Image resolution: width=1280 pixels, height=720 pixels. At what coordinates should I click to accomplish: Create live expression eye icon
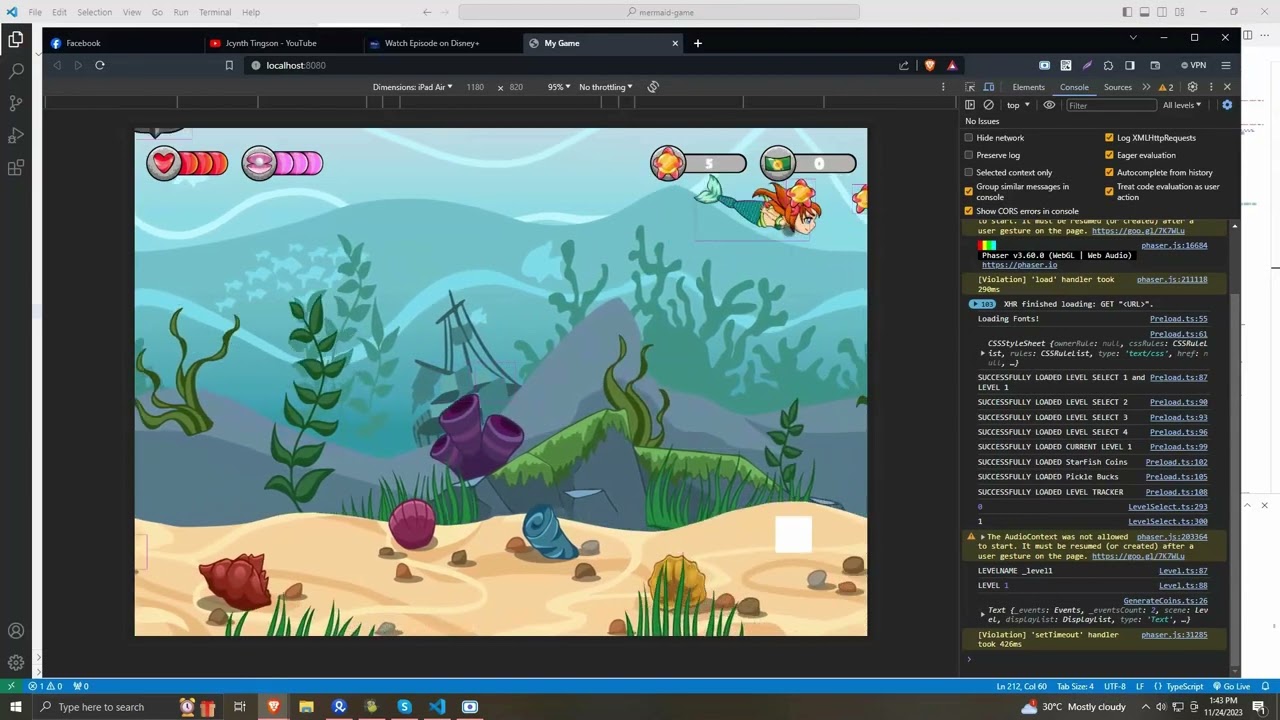(x=1049, y=105)
